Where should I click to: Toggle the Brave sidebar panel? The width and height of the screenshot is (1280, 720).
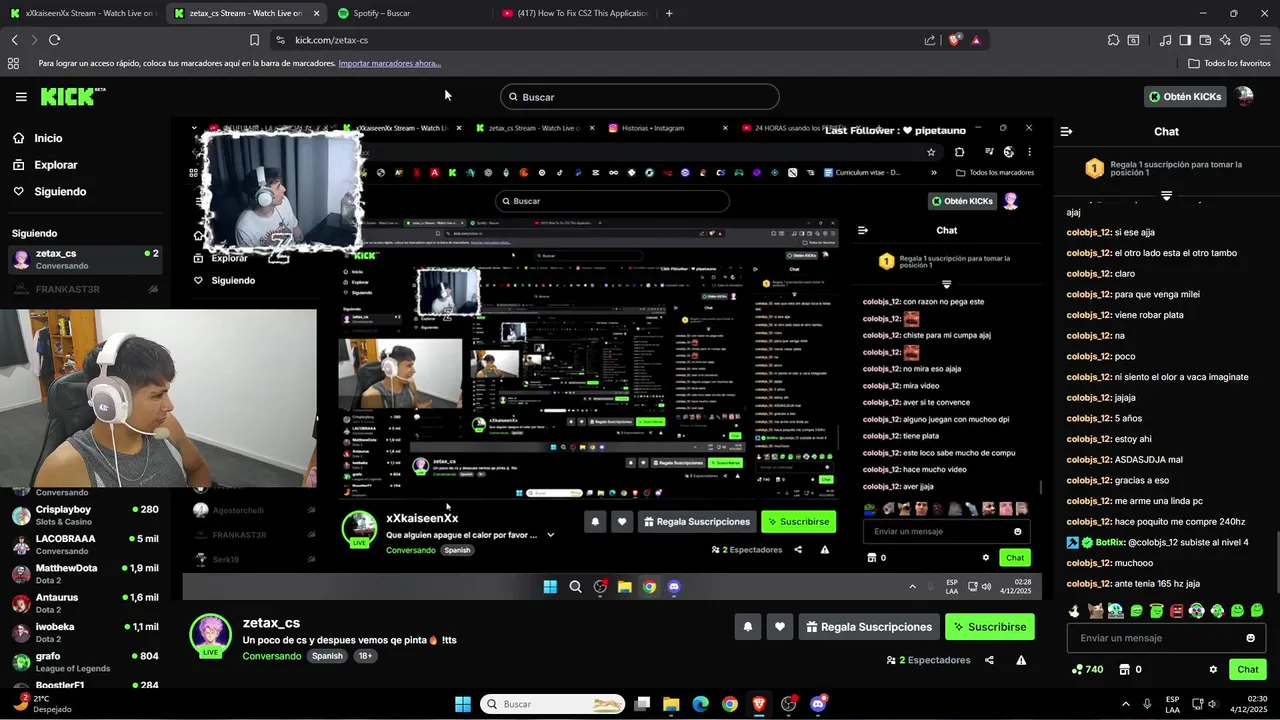click(x=1185, y=40)
